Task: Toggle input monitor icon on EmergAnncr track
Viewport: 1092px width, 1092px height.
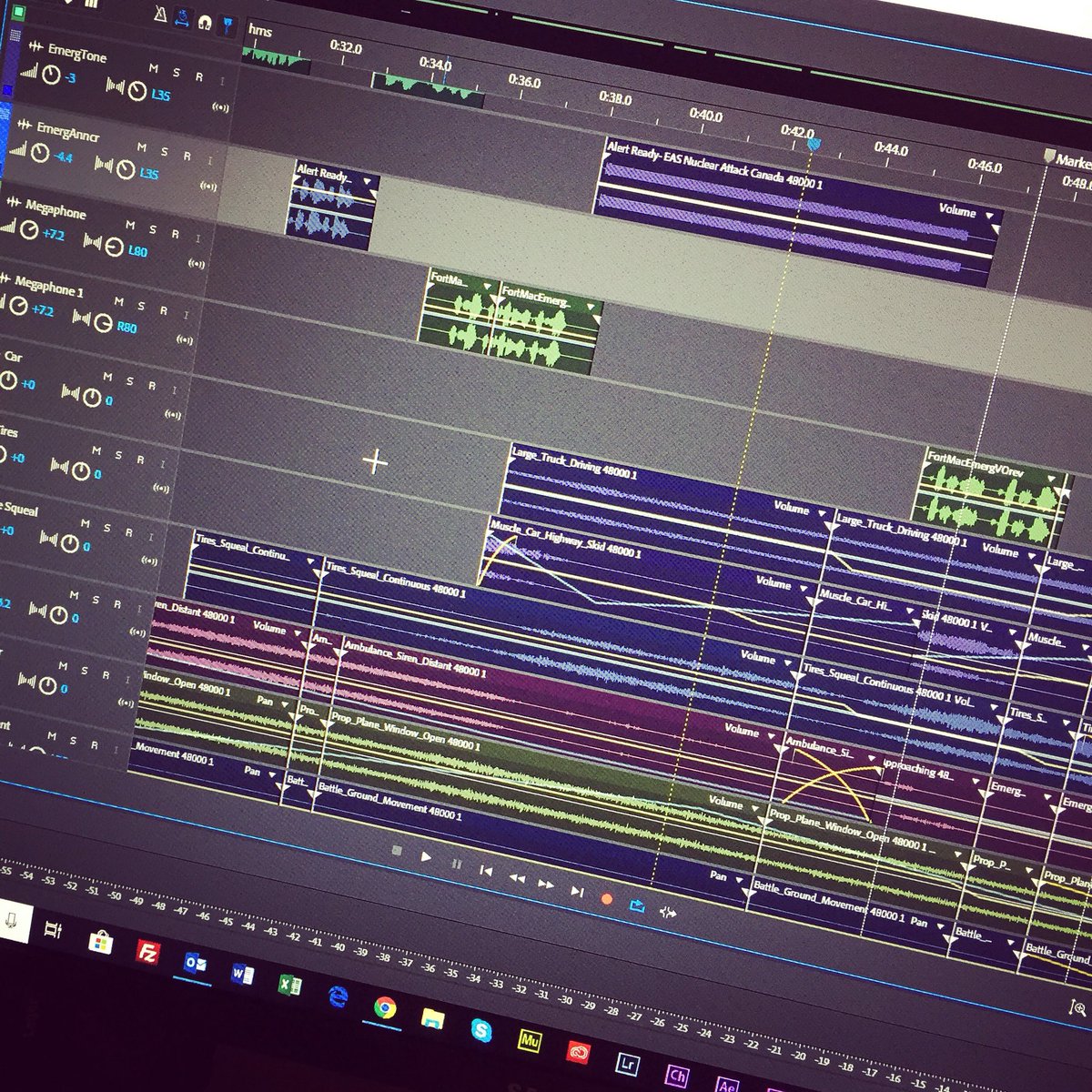Action: [209, 186]
